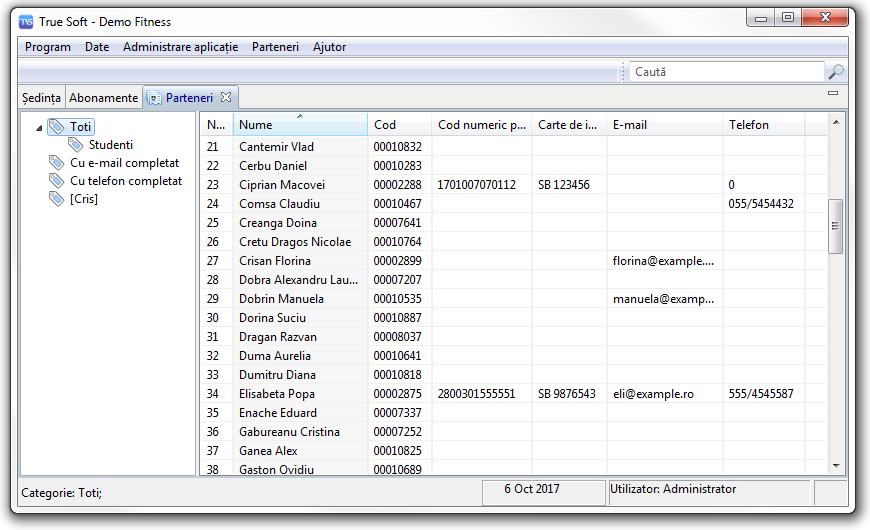Collapse the Toti tree node

[x=38, y=127]
